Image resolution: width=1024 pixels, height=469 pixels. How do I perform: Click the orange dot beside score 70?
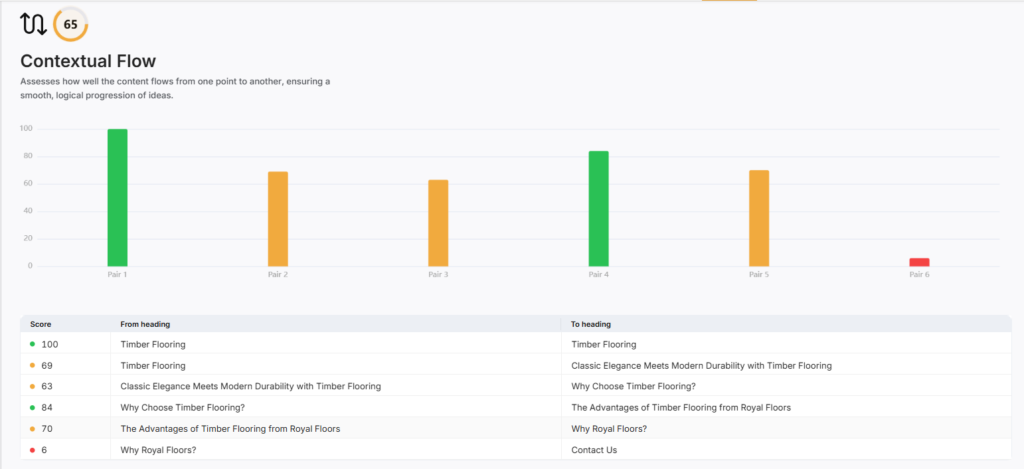(33, 429)
